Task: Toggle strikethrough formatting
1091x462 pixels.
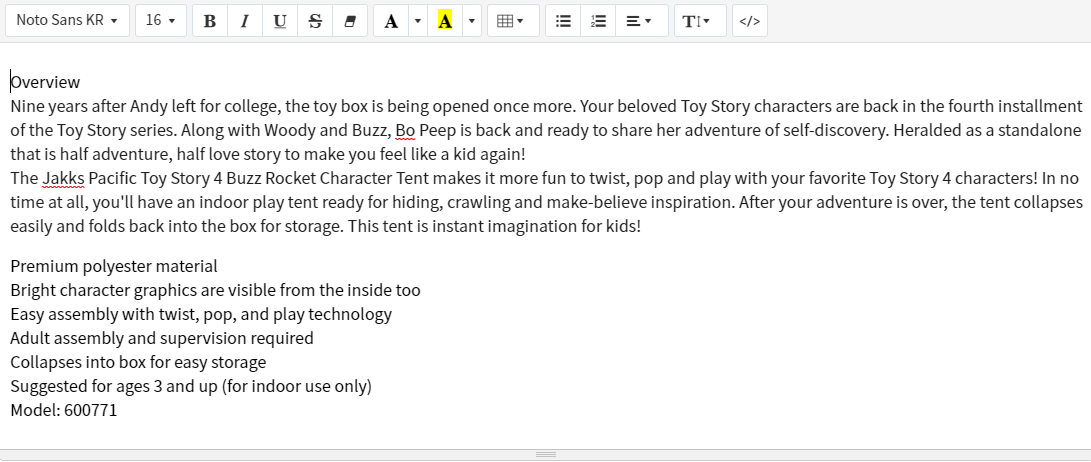Action: [315, 20]
